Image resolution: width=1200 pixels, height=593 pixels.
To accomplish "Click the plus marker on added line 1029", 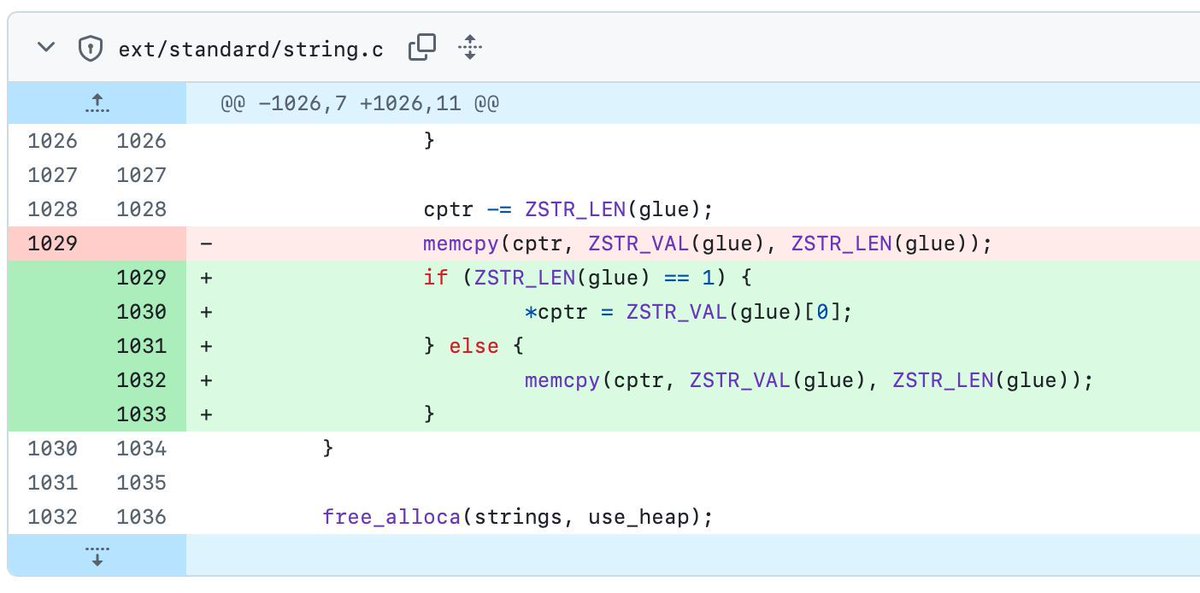I will pos(205,277).
